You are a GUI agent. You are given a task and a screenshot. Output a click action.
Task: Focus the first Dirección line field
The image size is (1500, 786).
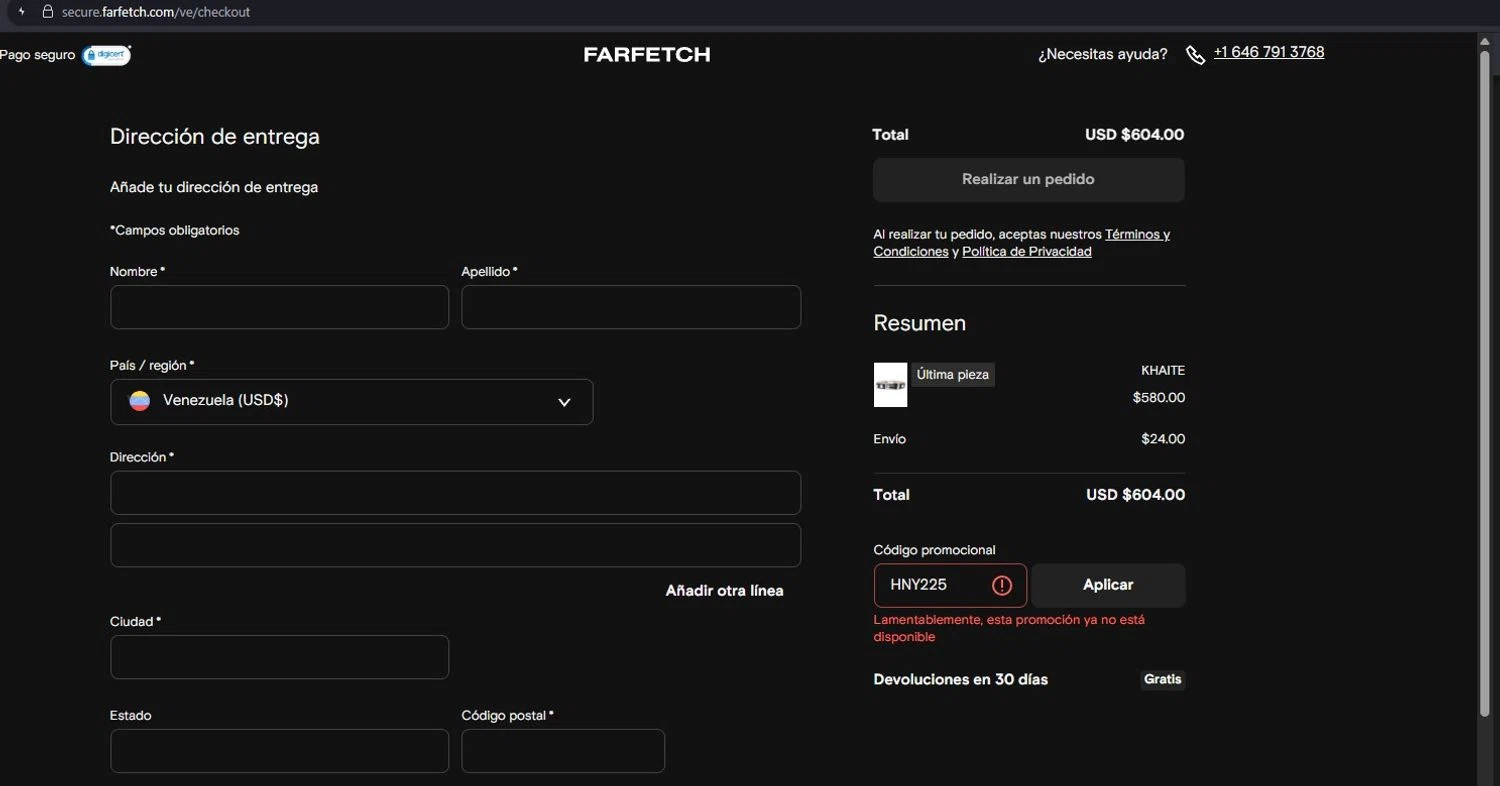pos(455,493)
